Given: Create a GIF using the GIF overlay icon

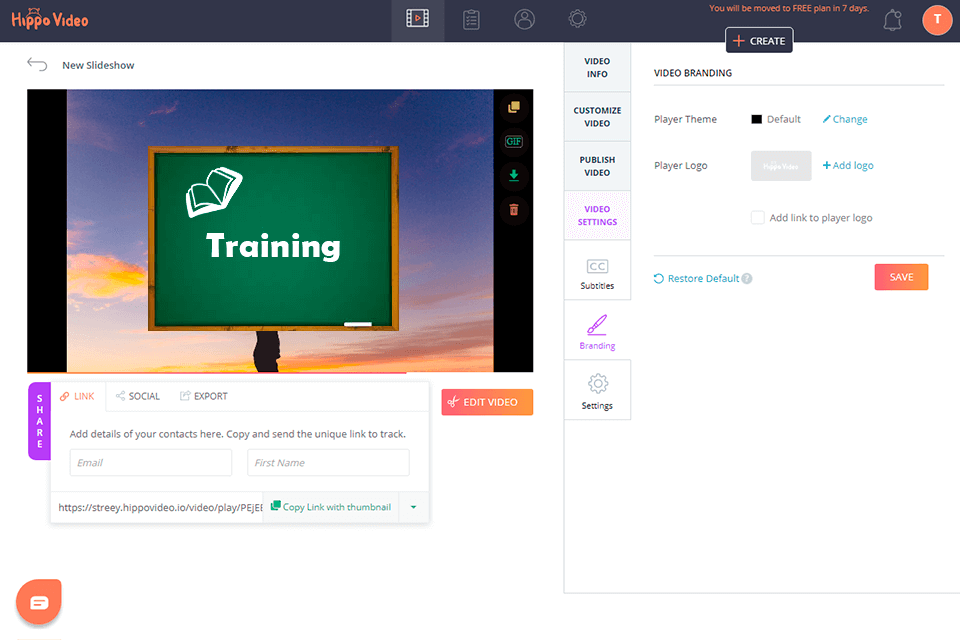Looking at the screenshot, I should pyautogui.click(x=514, y=141).
